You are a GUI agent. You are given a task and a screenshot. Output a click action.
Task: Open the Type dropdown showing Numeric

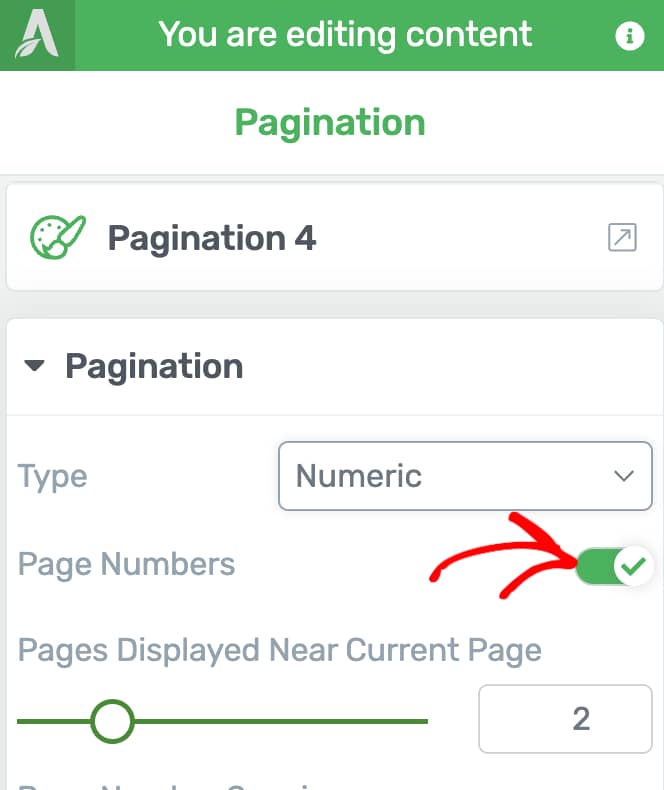465,476
